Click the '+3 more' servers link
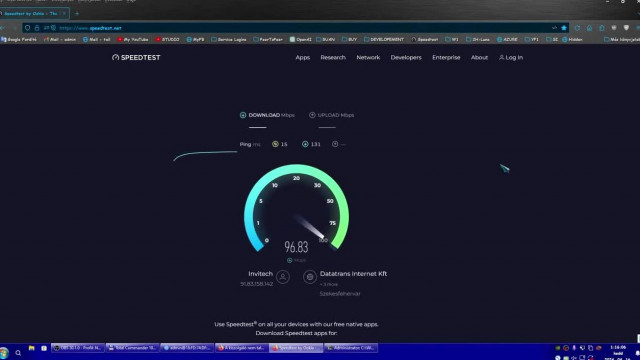 pyautogui.click(x=329, y=284)
